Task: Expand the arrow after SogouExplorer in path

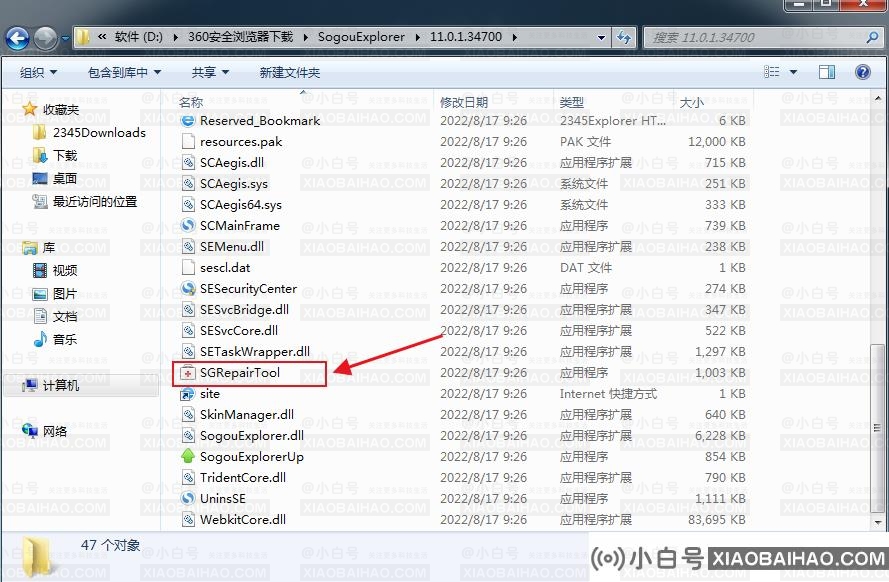Action: coord(417,37)
